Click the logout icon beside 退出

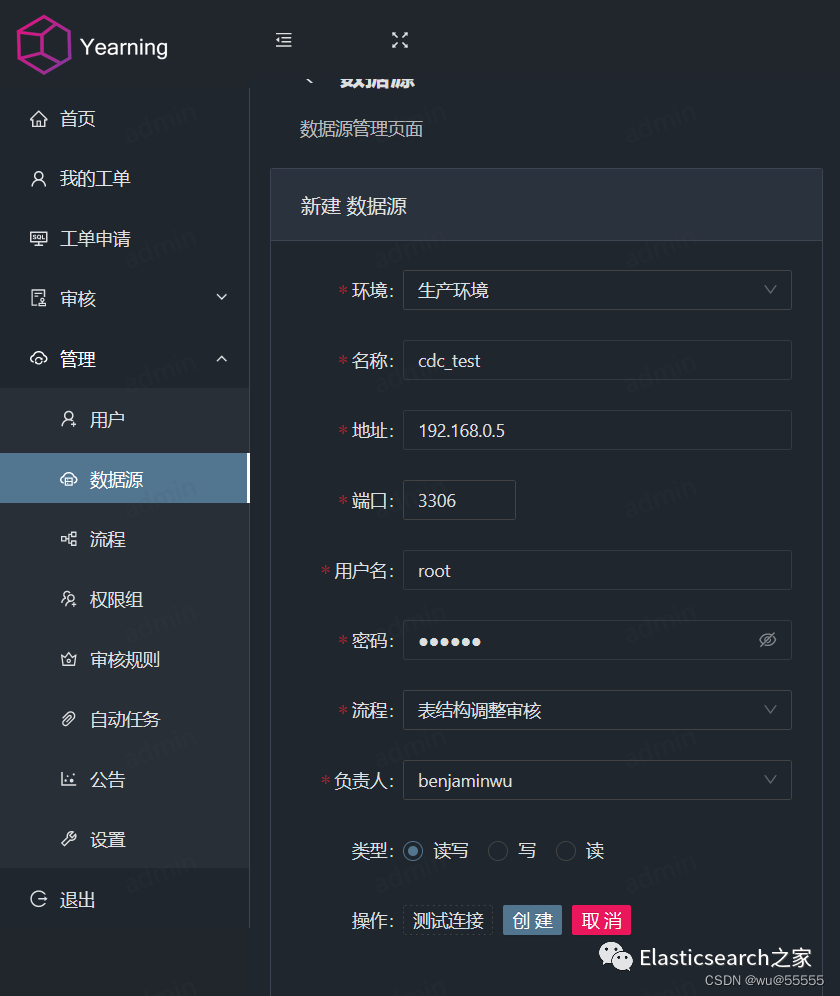39,899
